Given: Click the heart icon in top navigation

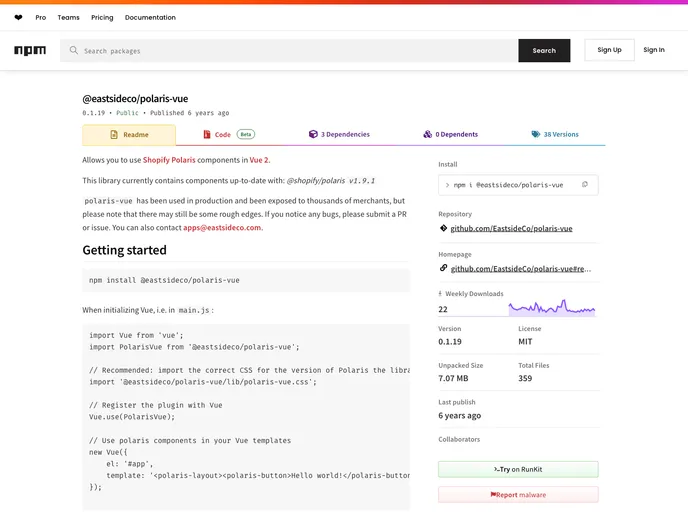Looking at the screenshot, I should click(18, 18).
